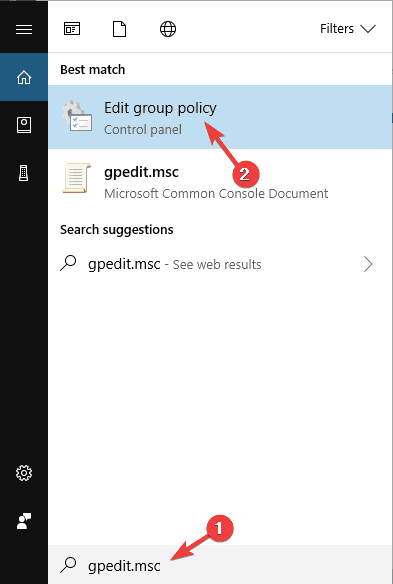Click the gpedit.msc search input box
The width and height of the screenshot is (393, 584).
(220, 565)
